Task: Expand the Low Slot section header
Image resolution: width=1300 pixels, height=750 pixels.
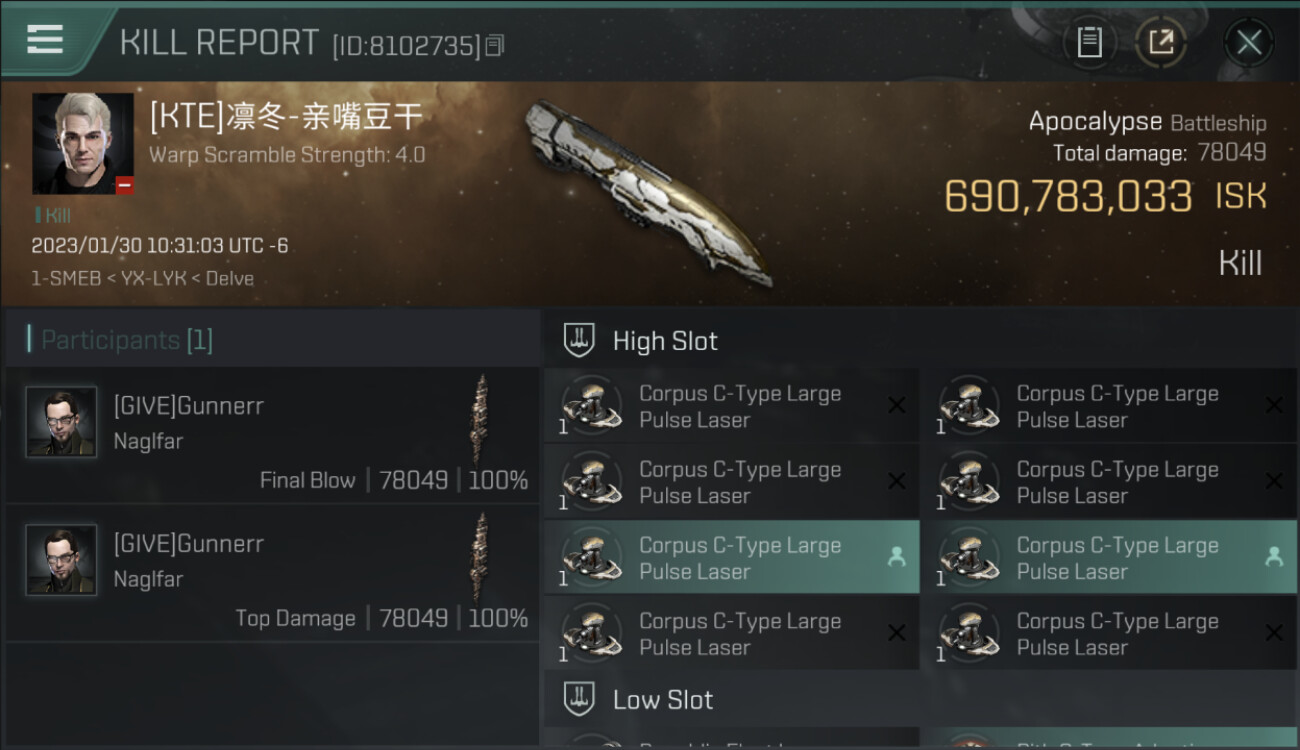Action: [x=663, y=699]
